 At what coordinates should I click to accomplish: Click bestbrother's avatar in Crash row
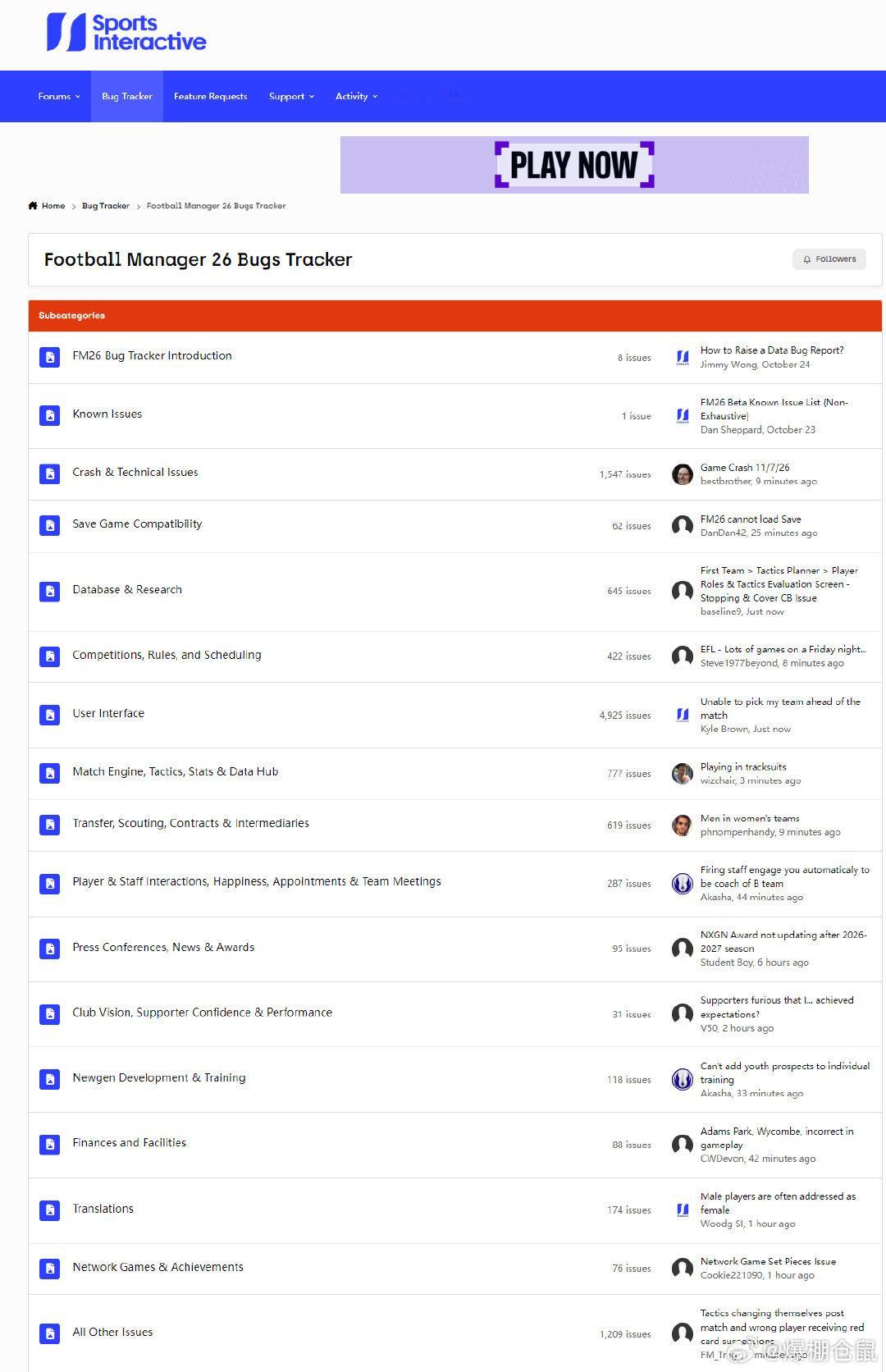click(683, 474)
